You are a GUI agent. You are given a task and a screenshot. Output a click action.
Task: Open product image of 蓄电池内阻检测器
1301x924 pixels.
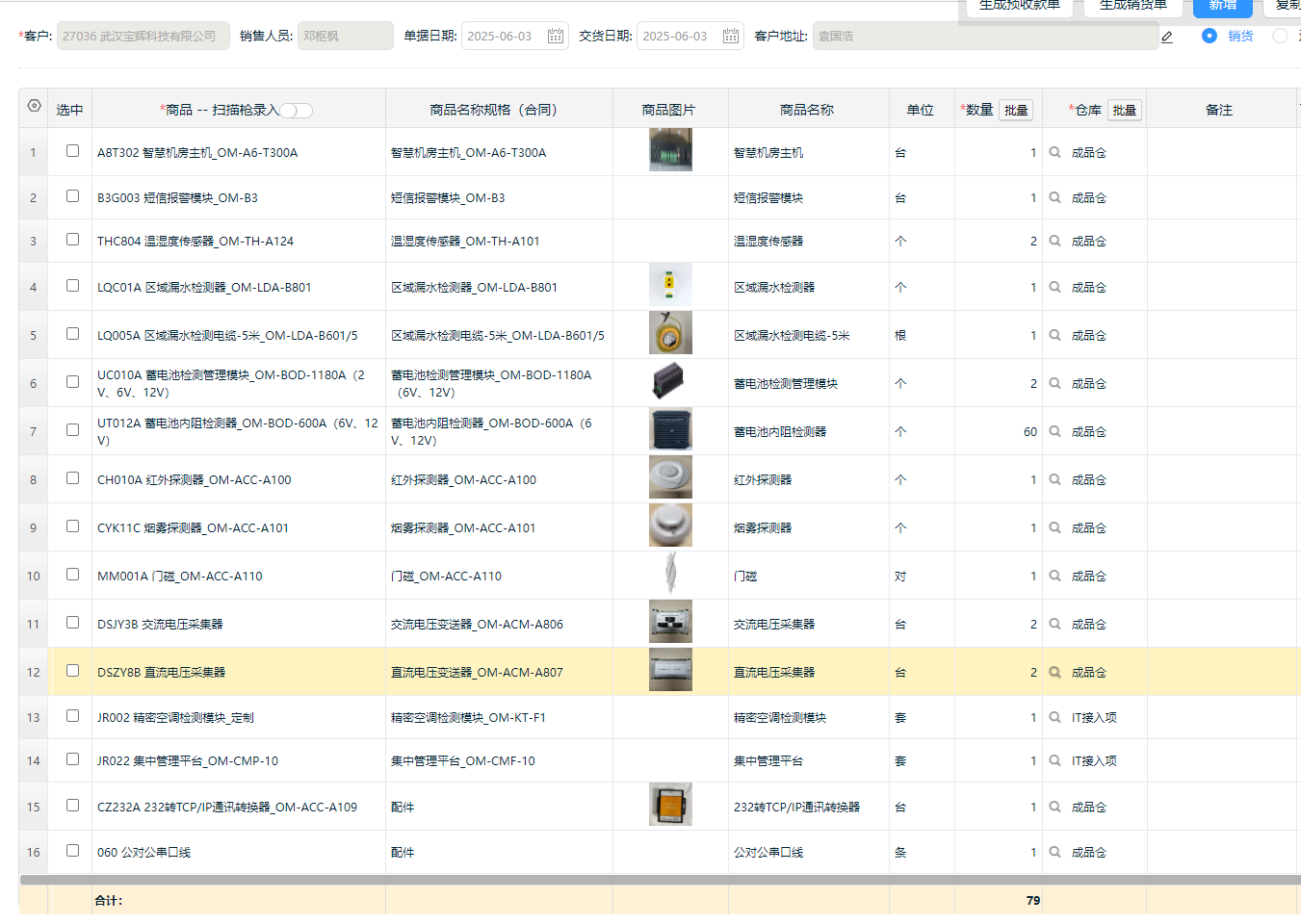[670, 429]
